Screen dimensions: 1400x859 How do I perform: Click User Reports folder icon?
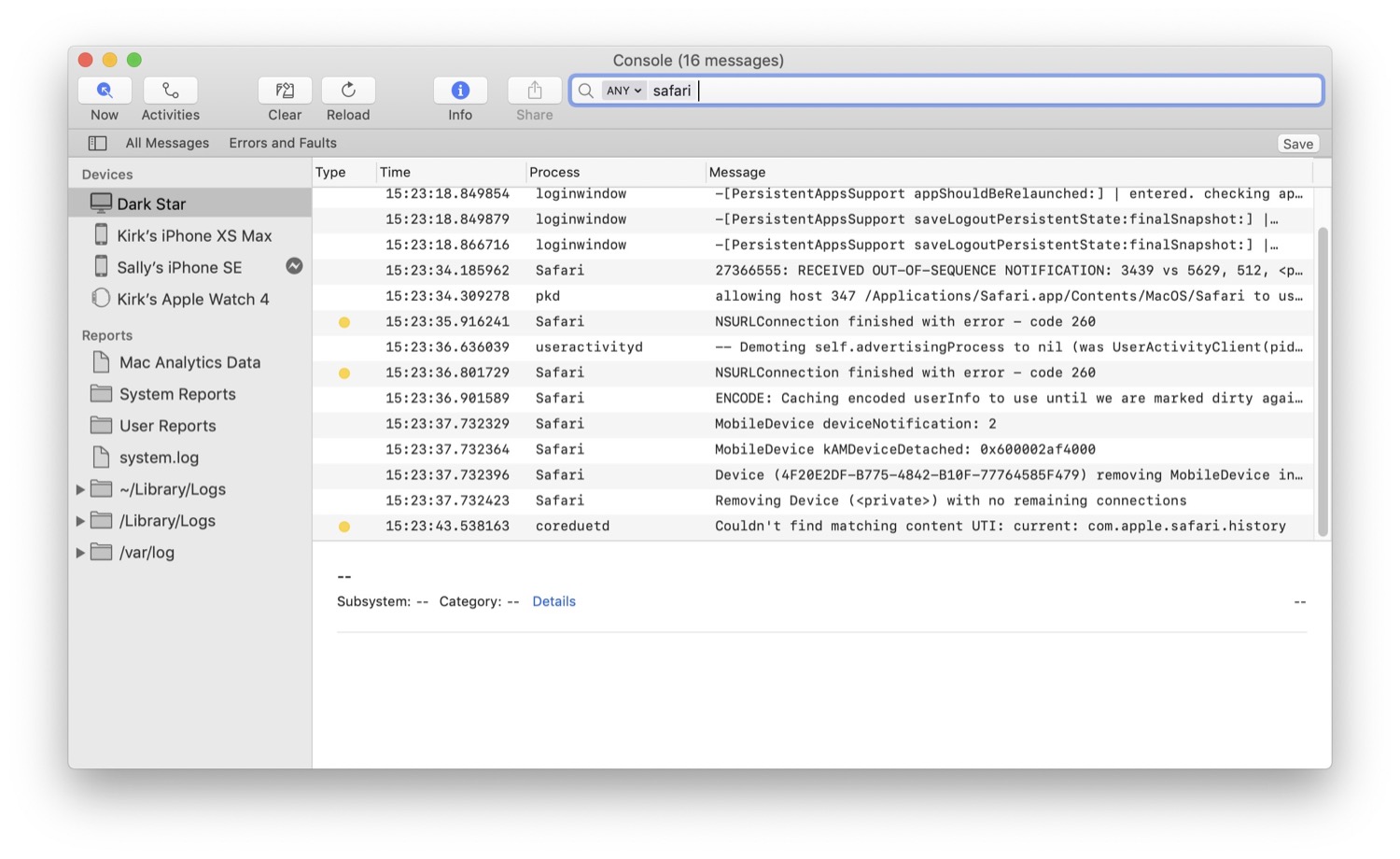(x=101, y=425)
